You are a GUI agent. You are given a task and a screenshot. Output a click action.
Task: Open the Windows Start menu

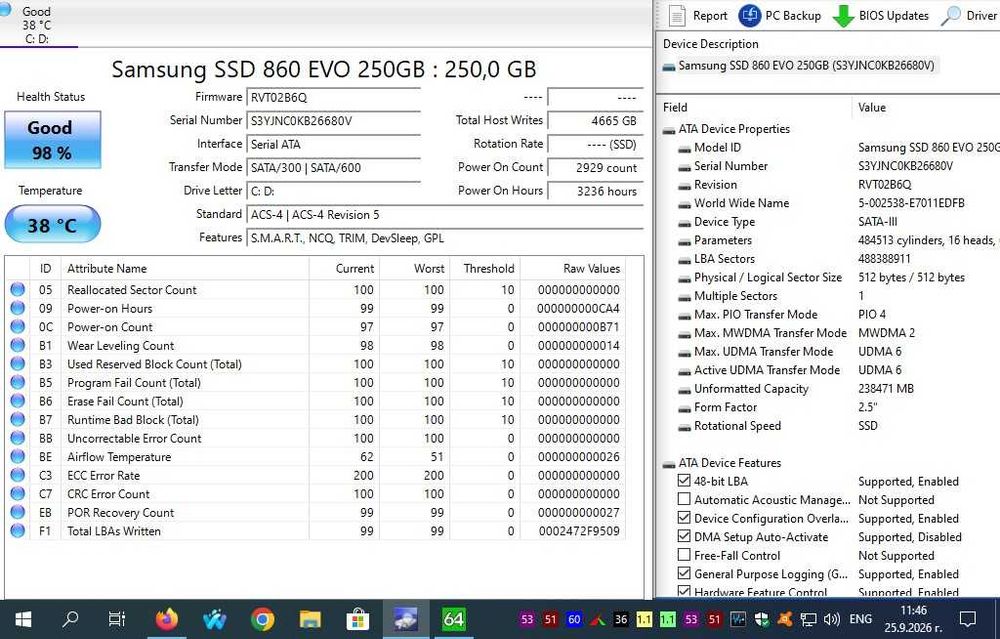pyautogui.click(x=23, y=619)
